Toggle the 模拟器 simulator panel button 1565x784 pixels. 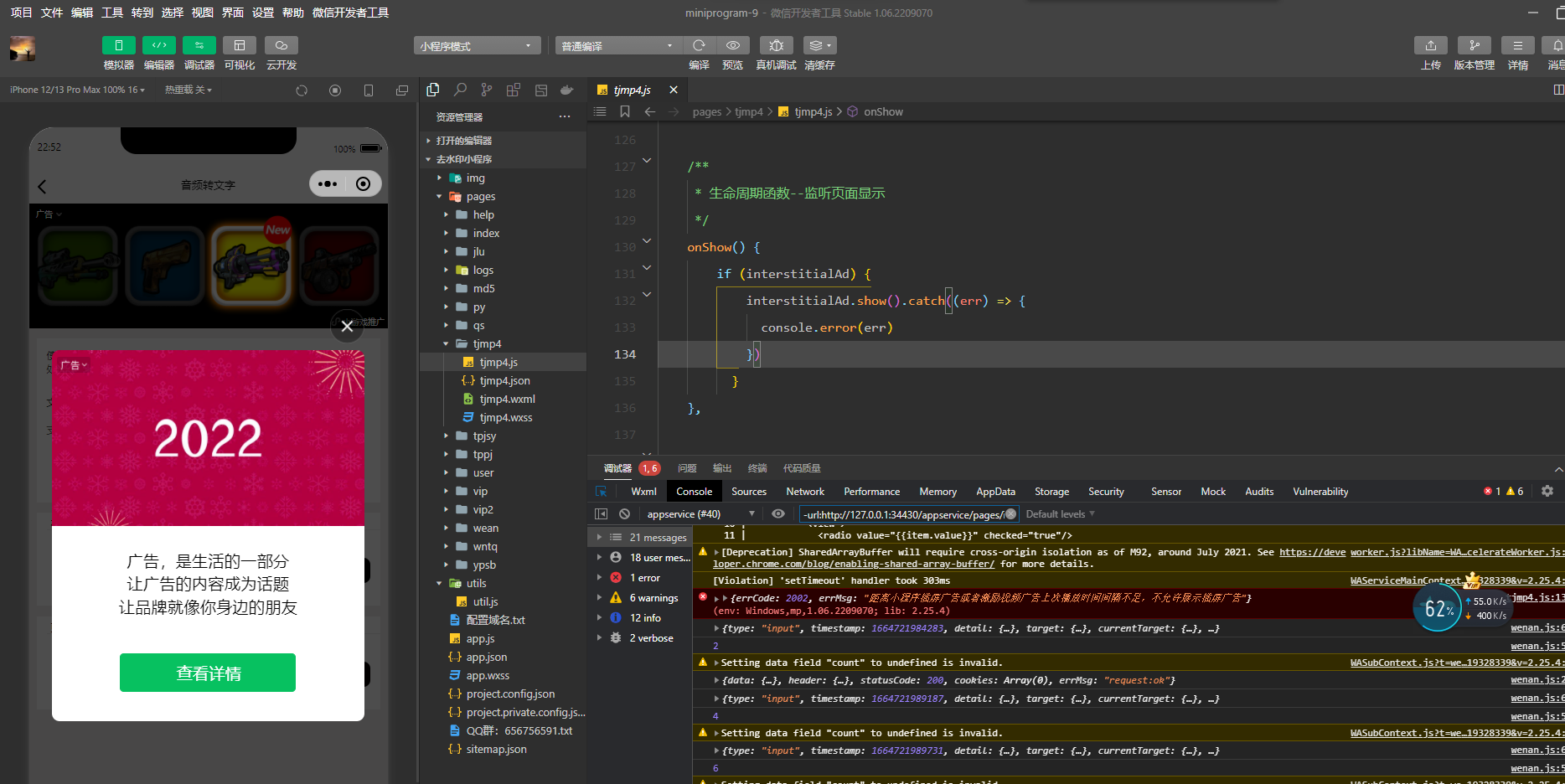[118, 45]
